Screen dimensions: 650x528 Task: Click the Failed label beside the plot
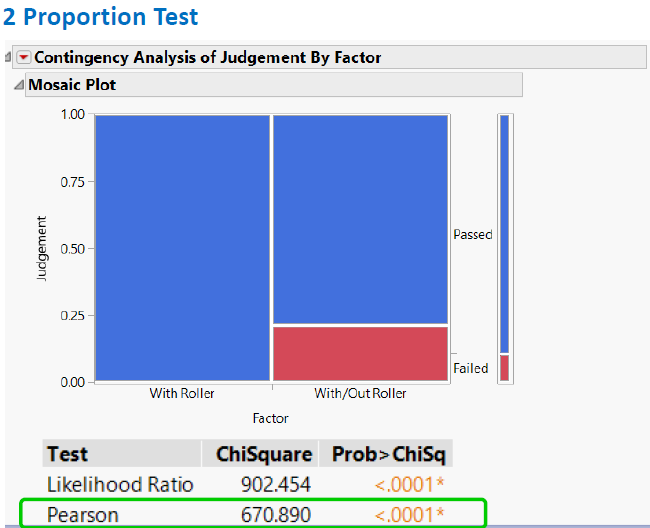[471, 368]
